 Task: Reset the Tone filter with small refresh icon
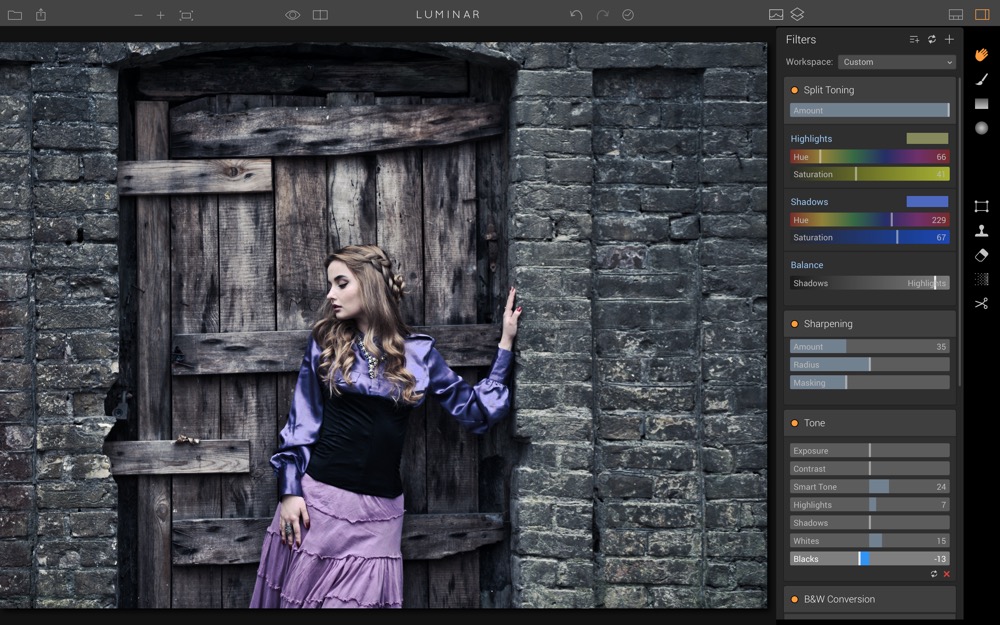coord(934,574)
